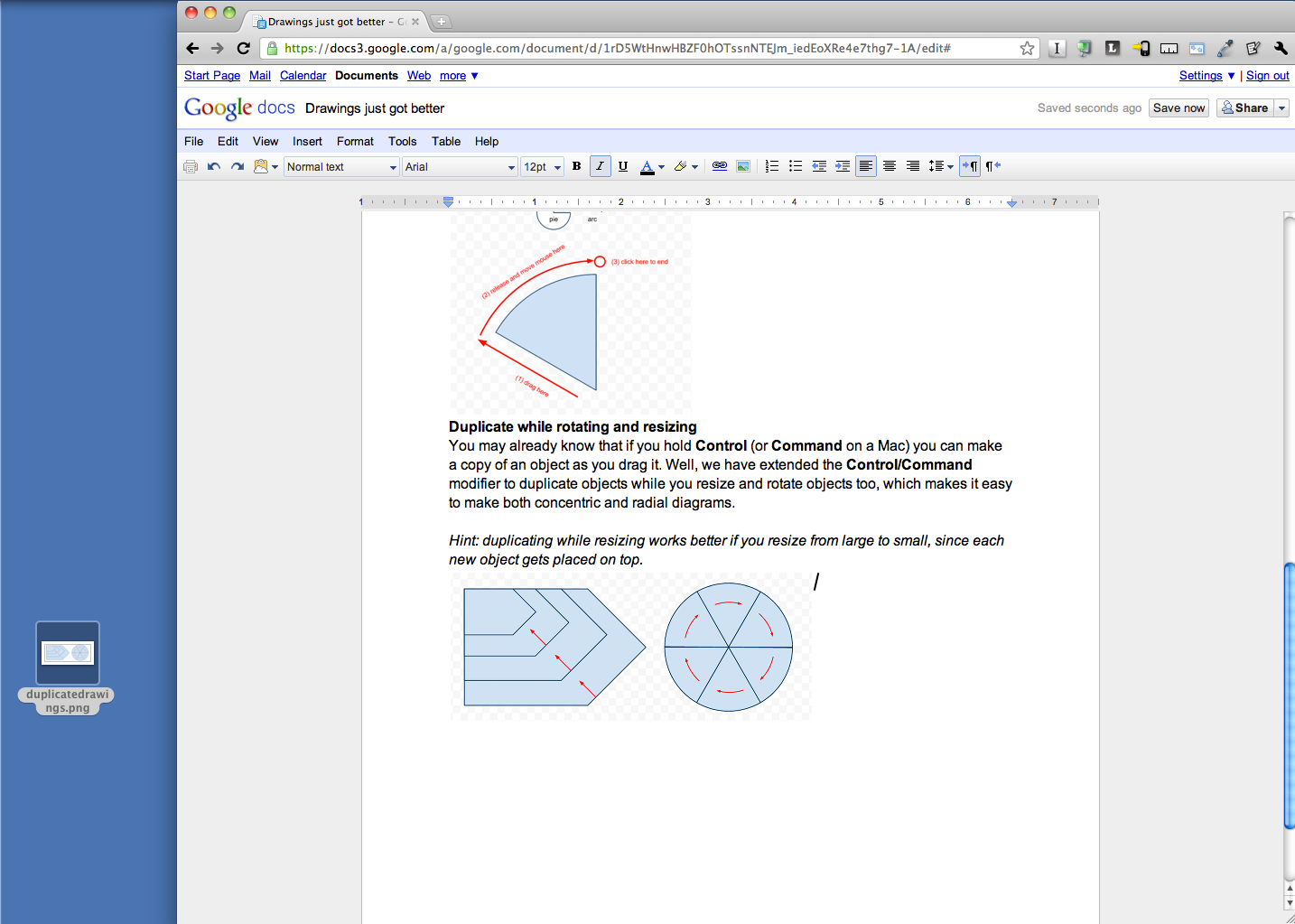Click the green monitor extension icon
Image resolution: width=1295 pixels, height=924 pixels.
(1085, 49)
